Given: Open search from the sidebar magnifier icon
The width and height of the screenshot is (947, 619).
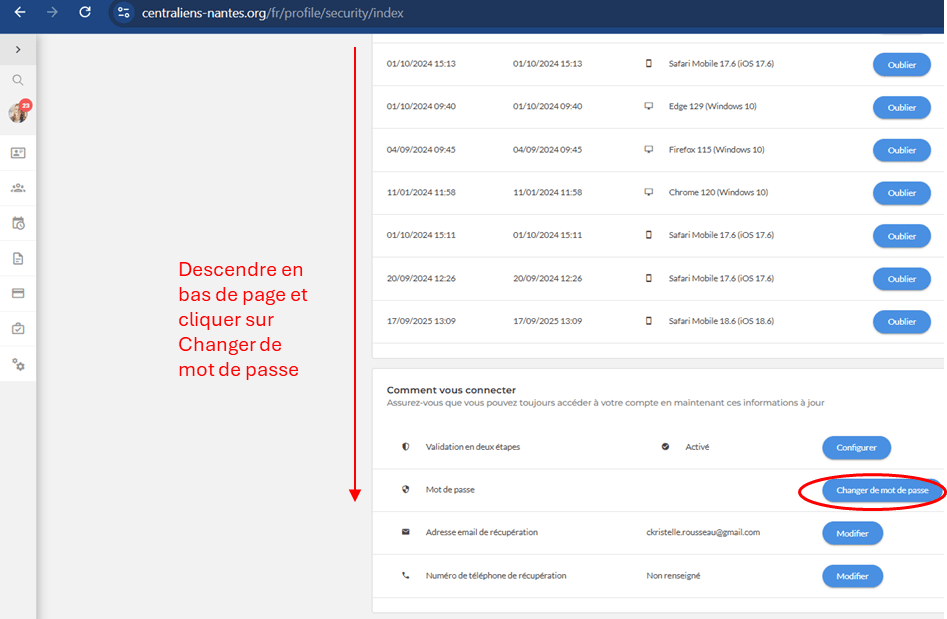Looking at the screenshot, I should click(18, 80).
